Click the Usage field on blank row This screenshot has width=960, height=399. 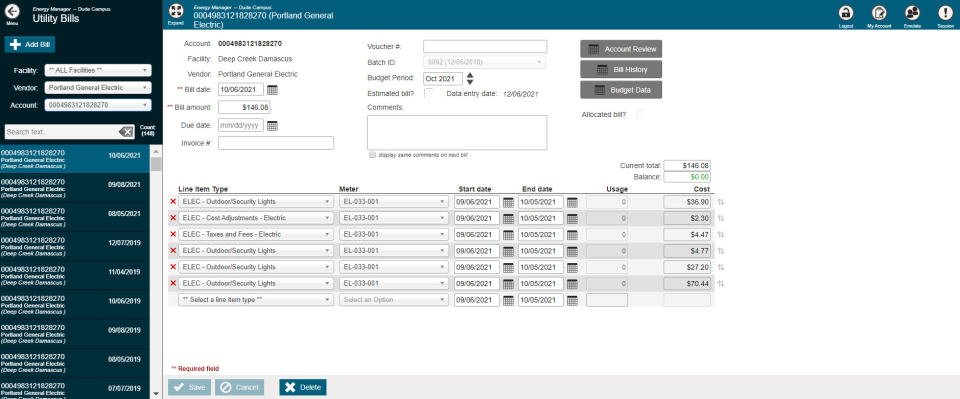tap(607, 300)
